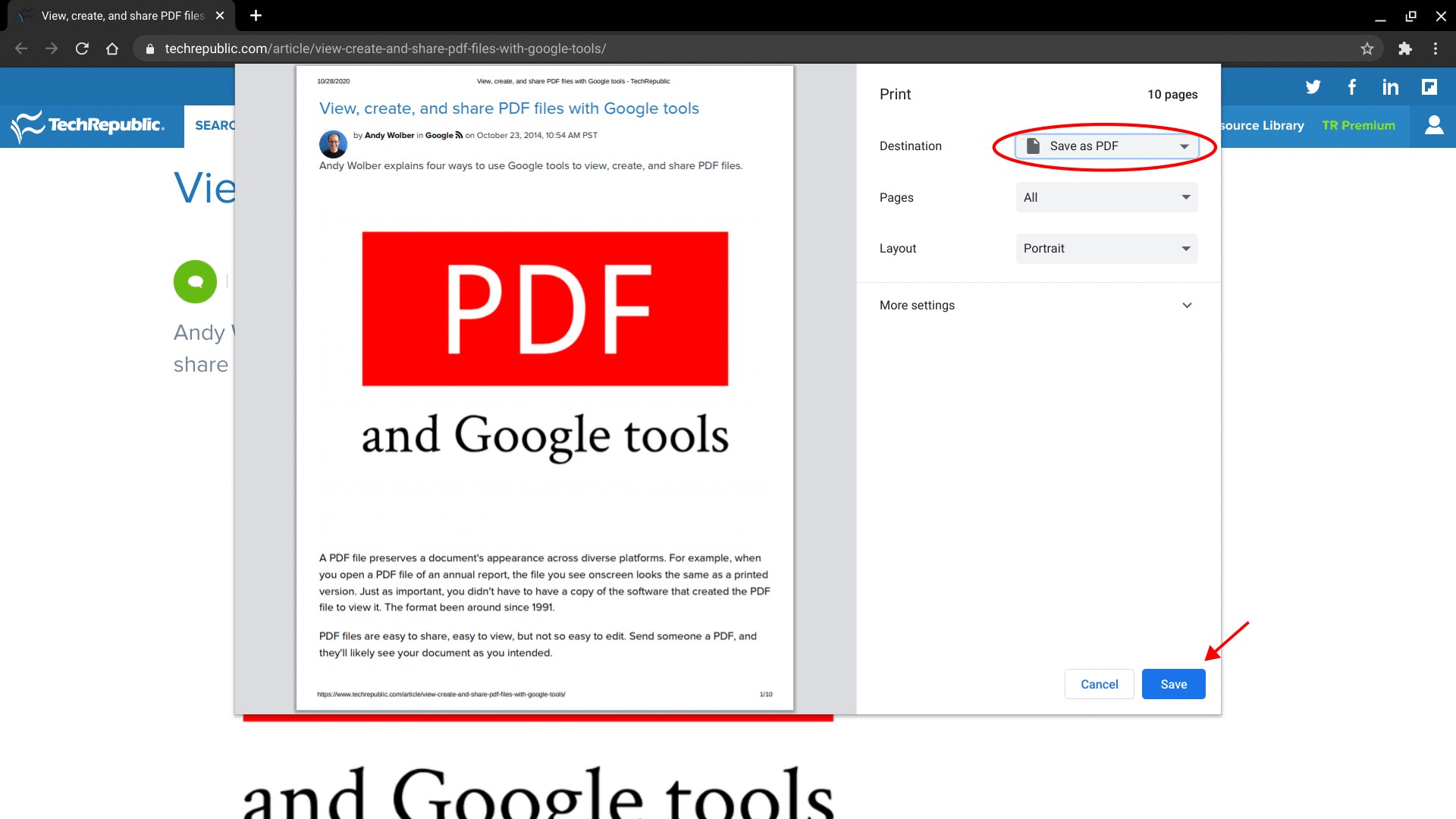Select the TR Premium navigation item
Viewport: 1456px width, 819px height.
pos(1358,125)
